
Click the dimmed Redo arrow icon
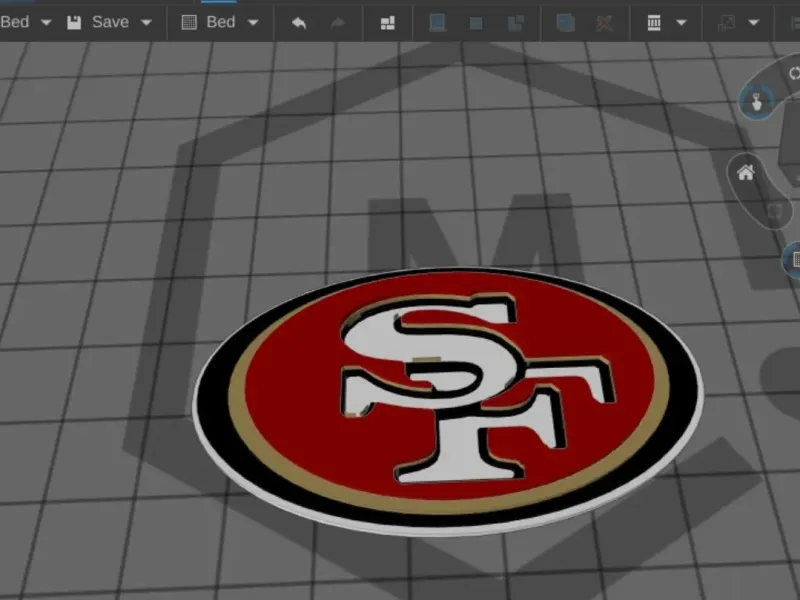pyautogui.click(x=338, y=22)
